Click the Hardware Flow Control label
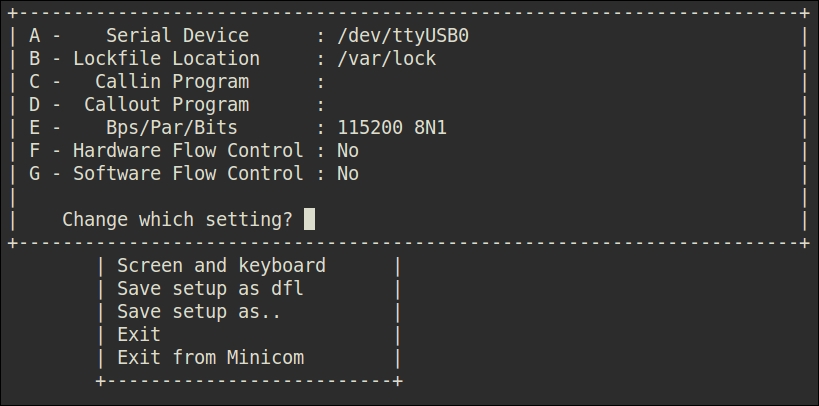 tap(188, 150)
